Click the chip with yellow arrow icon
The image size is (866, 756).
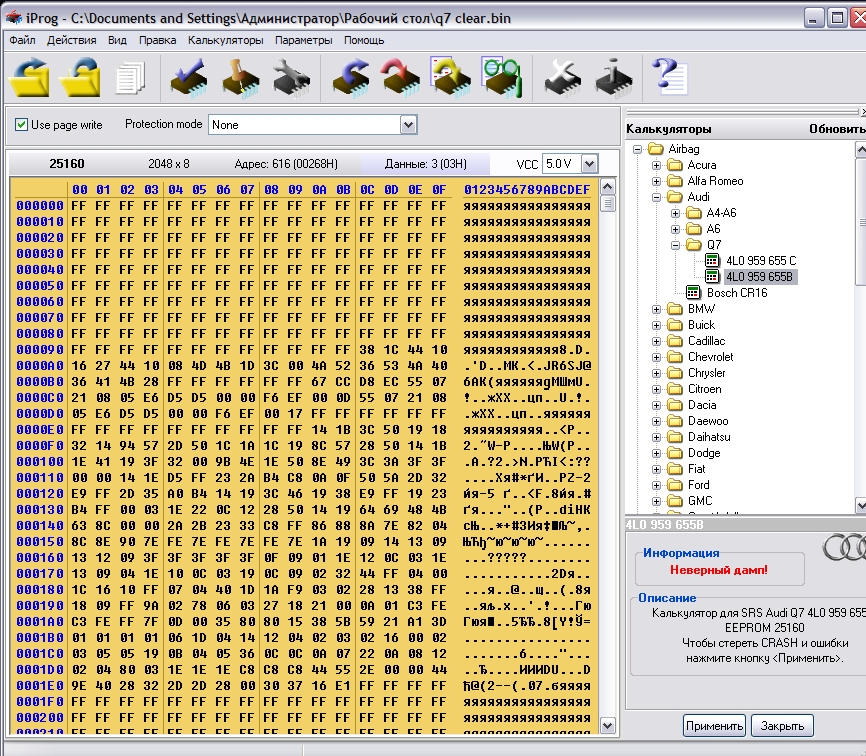451,78
